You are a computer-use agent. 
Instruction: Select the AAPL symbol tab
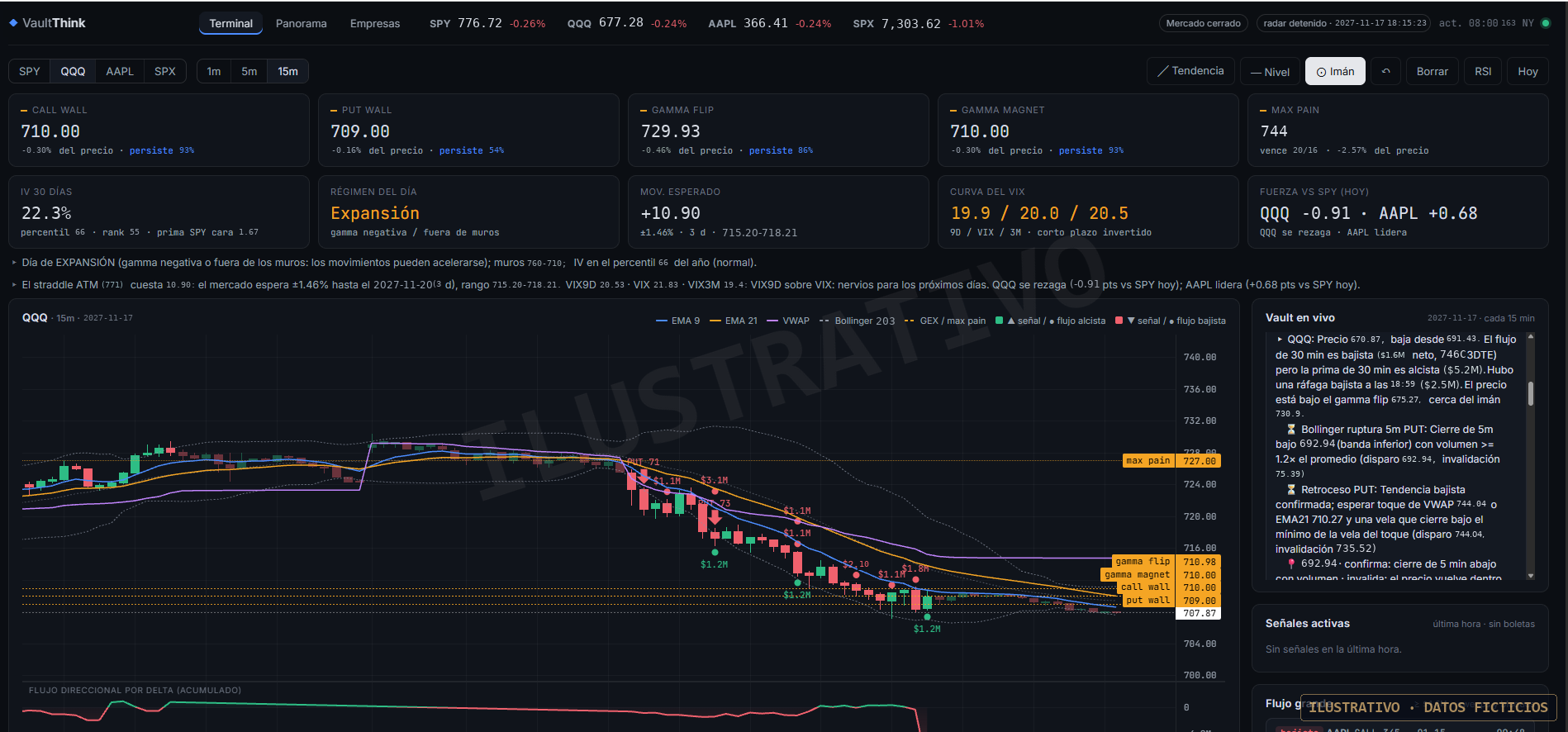tap(120, 72)
